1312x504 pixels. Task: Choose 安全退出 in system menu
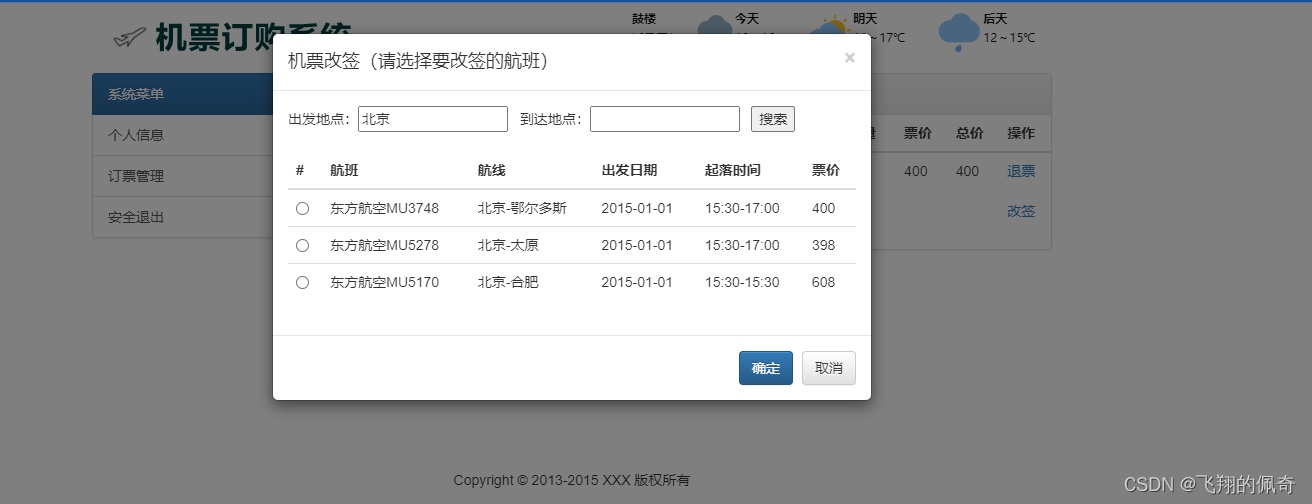(182, 217)
